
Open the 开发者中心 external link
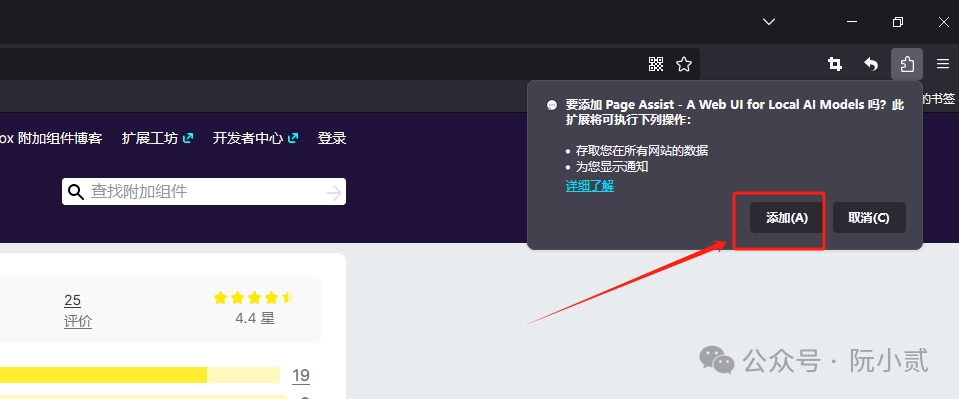coord(255,138)
